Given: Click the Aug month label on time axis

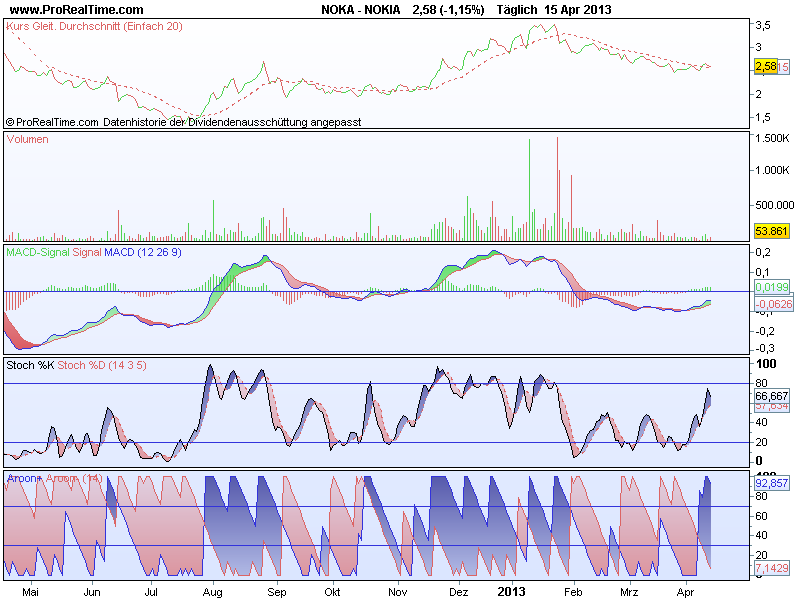Looking at the screenshot, I should (212, 592).
